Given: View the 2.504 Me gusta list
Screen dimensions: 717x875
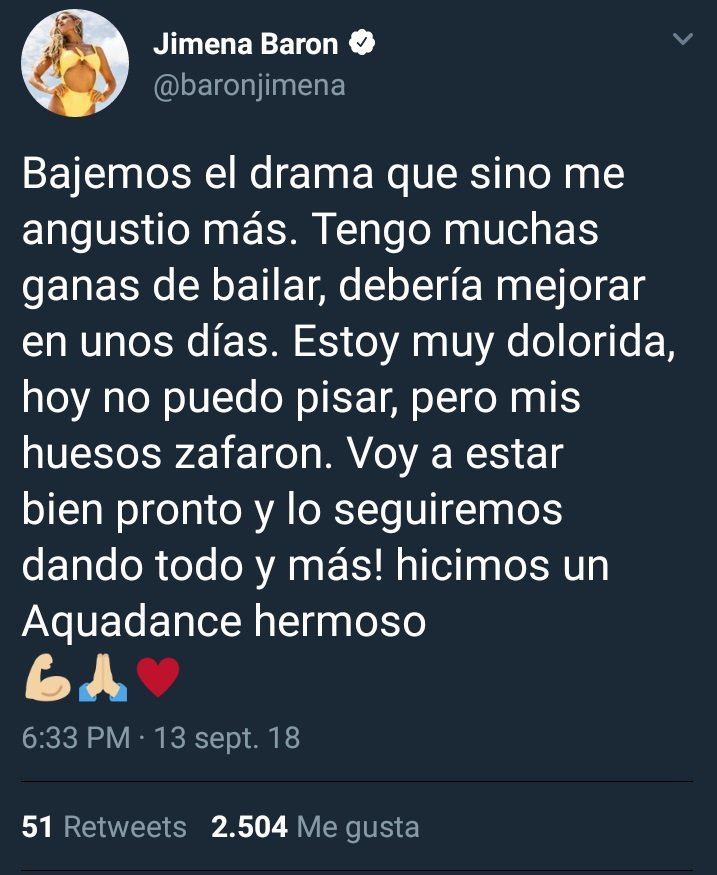Looking at the screenshot, I should point(315,826).
